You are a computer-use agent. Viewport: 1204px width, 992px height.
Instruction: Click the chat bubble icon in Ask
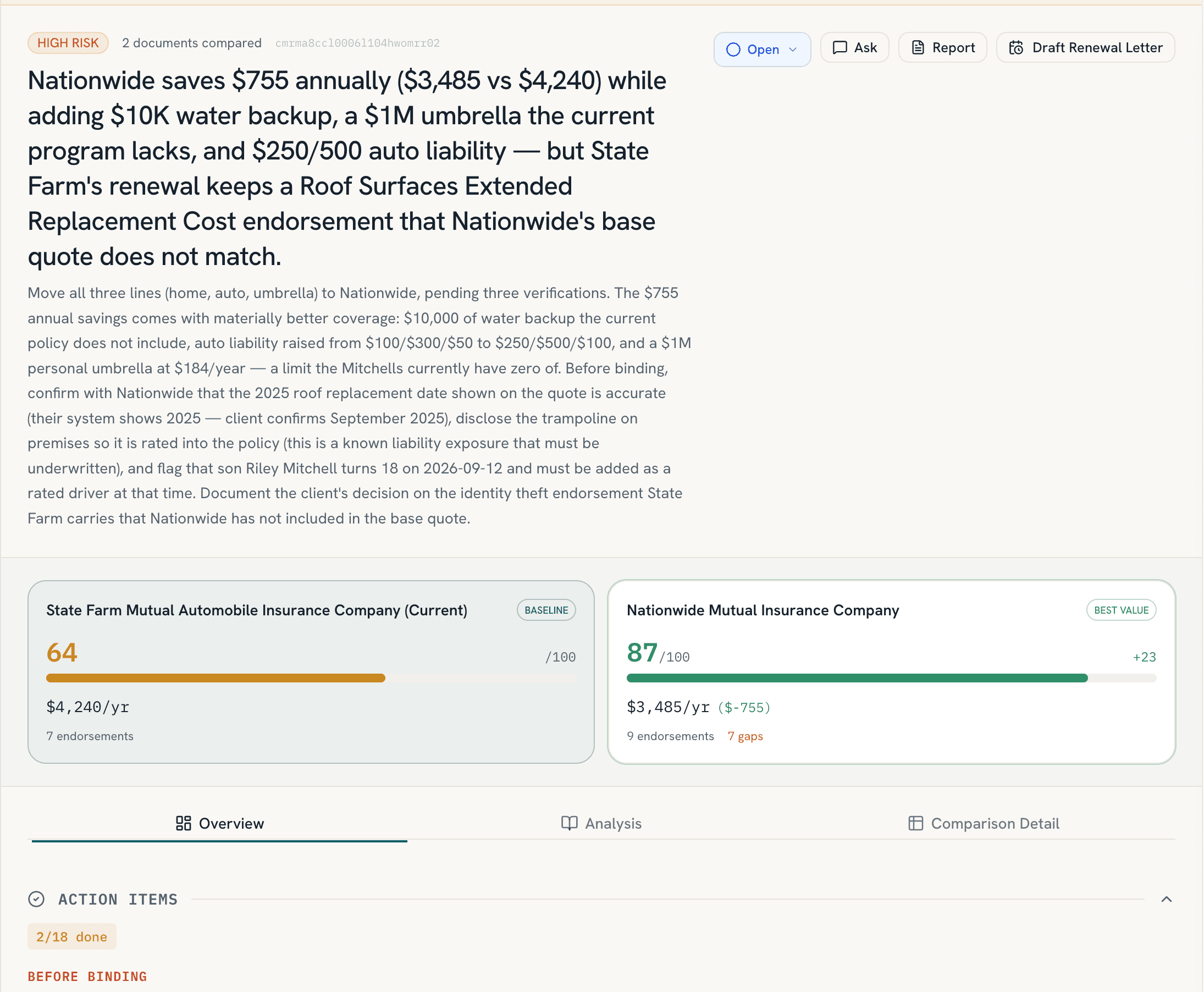point(840,47)
